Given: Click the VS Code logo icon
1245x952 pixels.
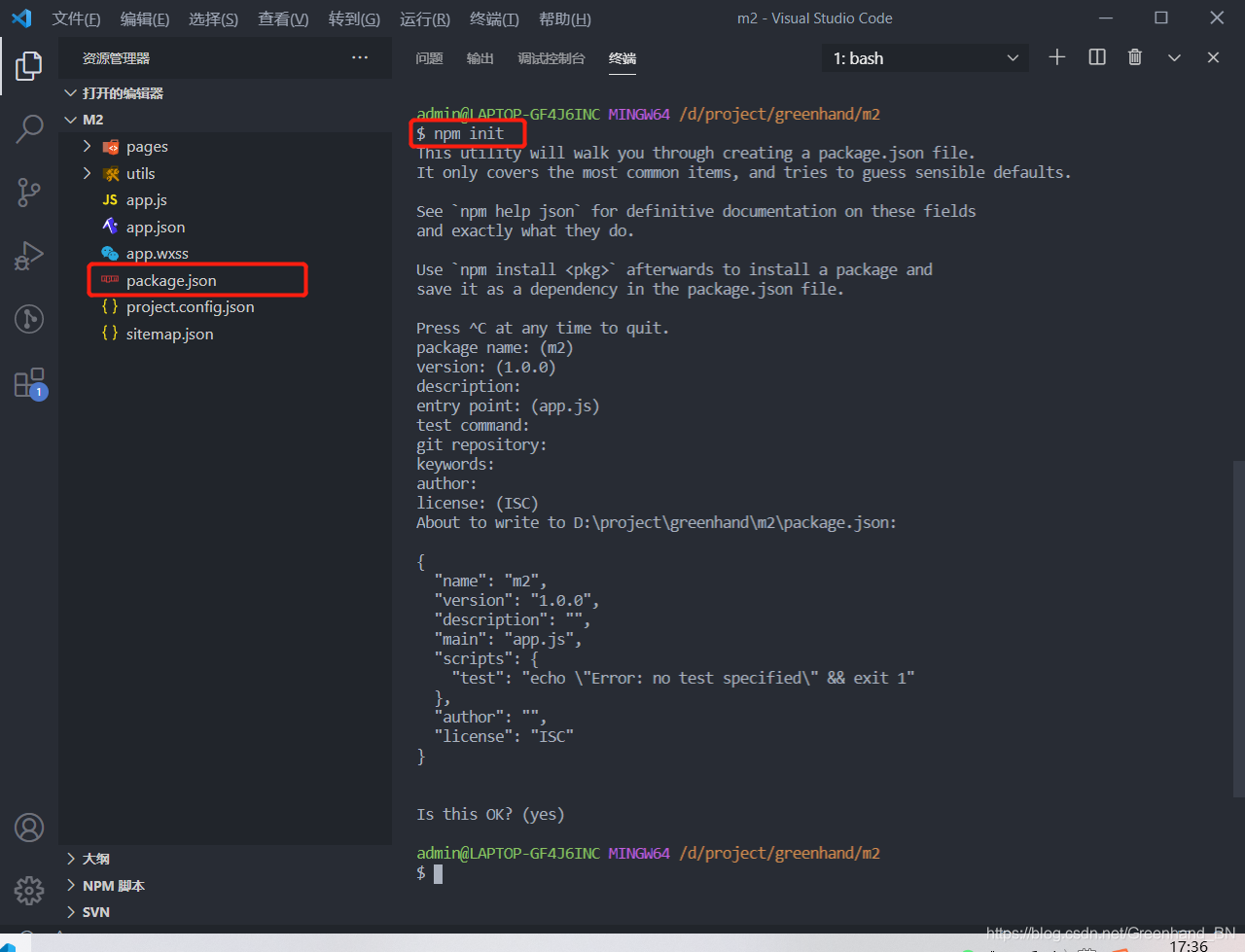Looking at the screenshot, I should click(21, 18).
